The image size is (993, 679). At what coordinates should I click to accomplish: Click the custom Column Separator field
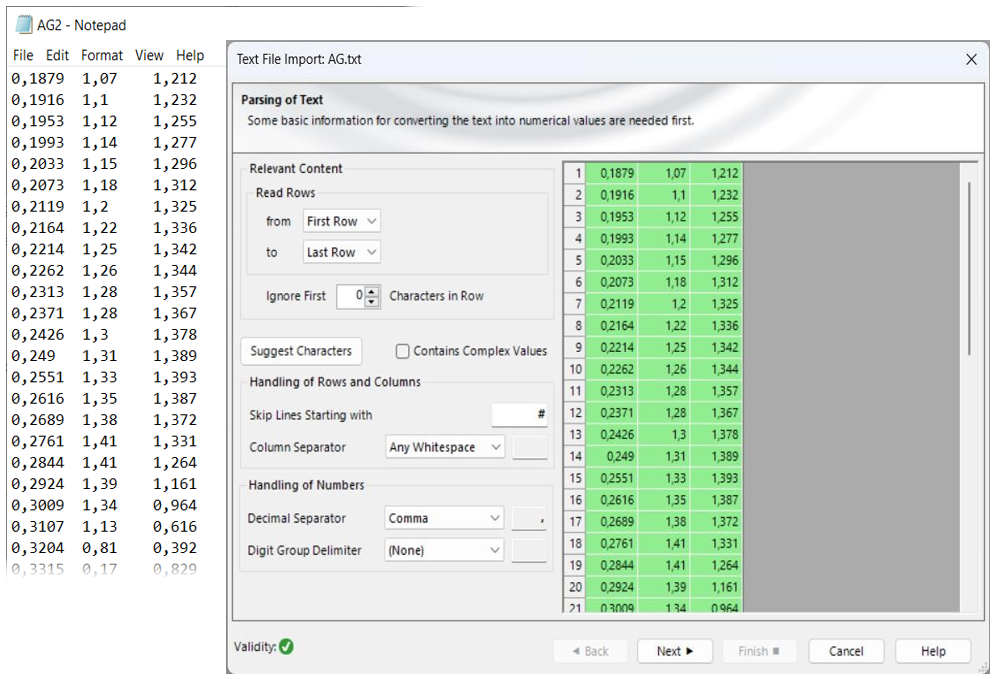529,447
